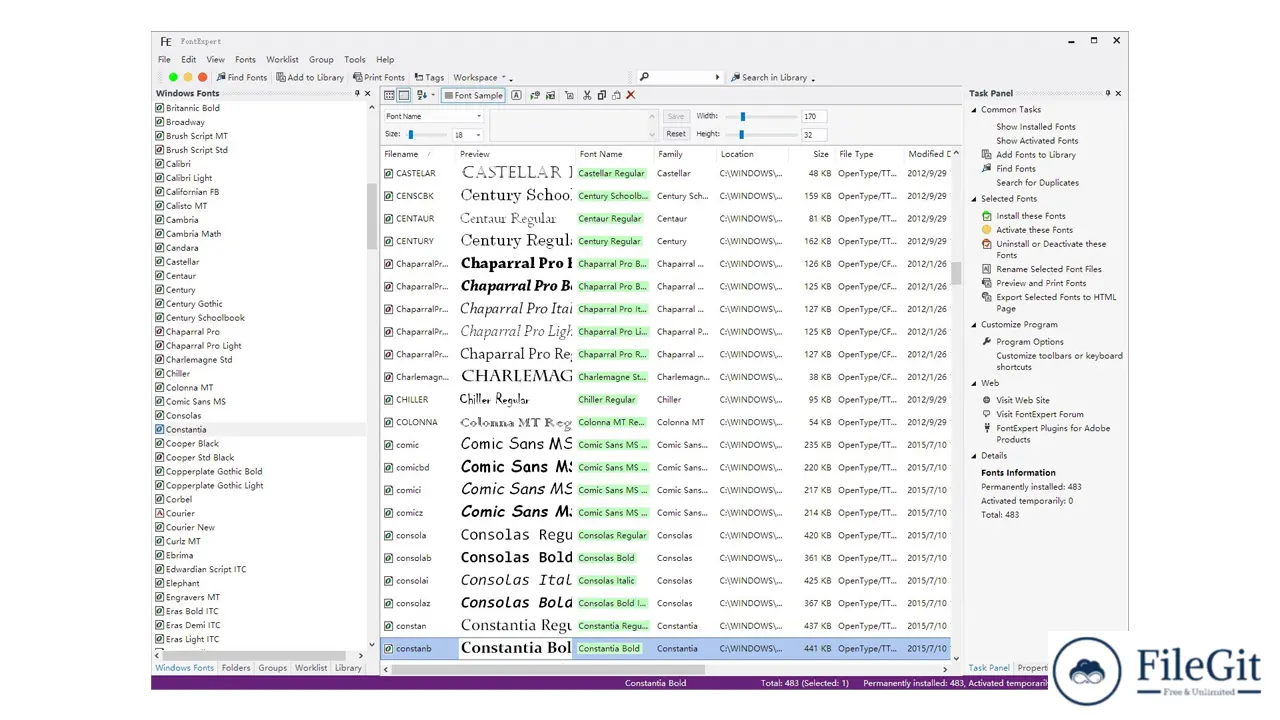Open Find Fonts from the toolbar

tap(242, 77)
